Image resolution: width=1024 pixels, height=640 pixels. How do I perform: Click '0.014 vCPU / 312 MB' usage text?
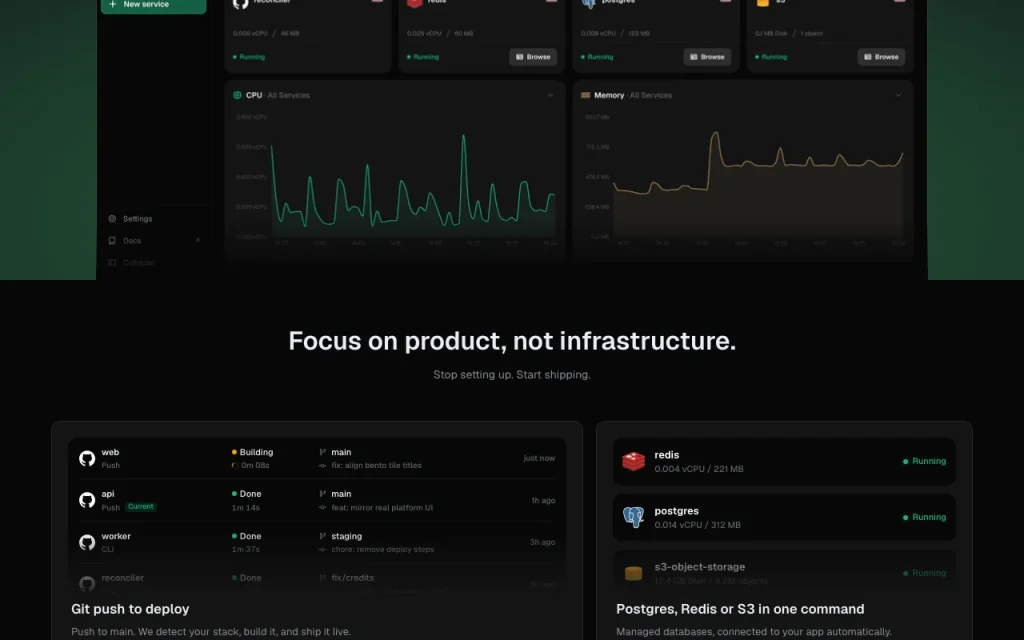[x=697, y=525]
